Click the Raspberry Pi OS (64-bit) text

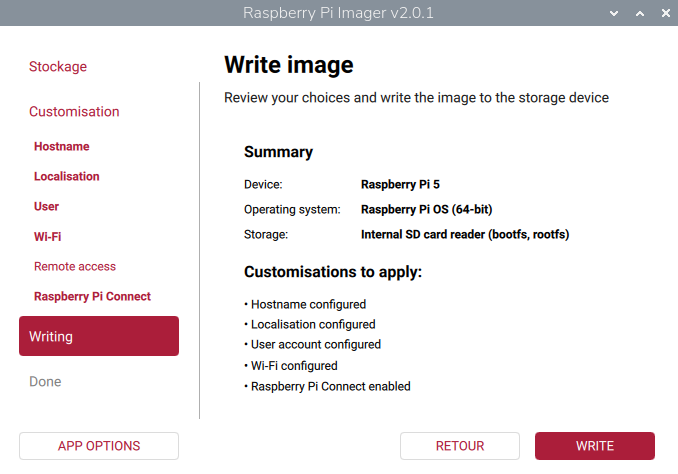tap(426, 210)
